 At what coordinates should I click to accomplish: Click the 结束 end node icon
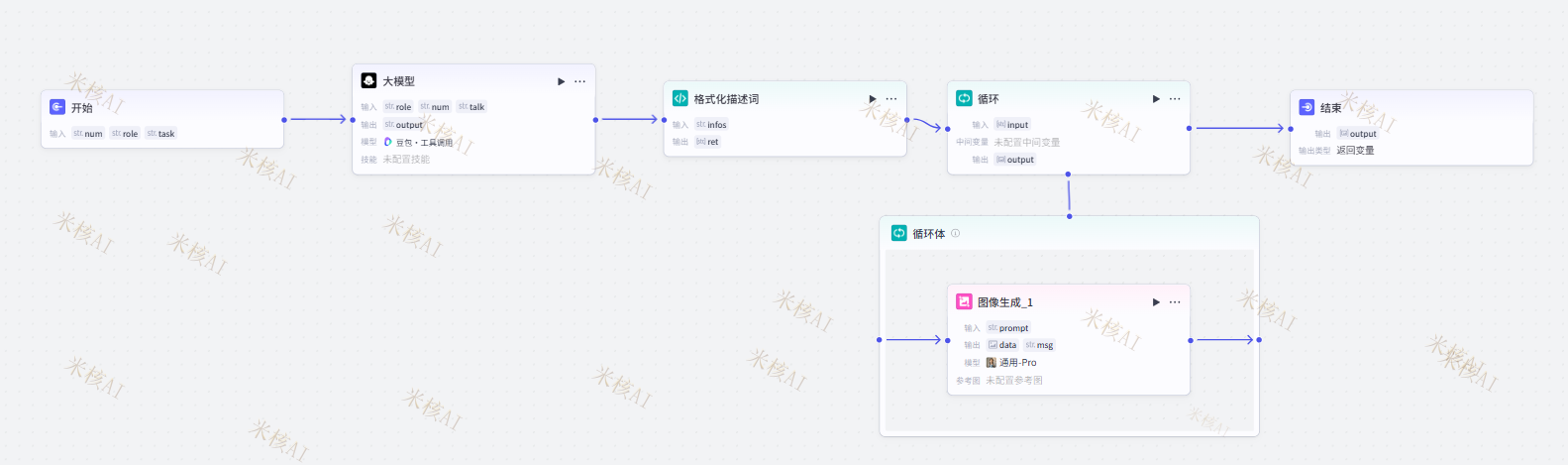[x=1307, y=107]
